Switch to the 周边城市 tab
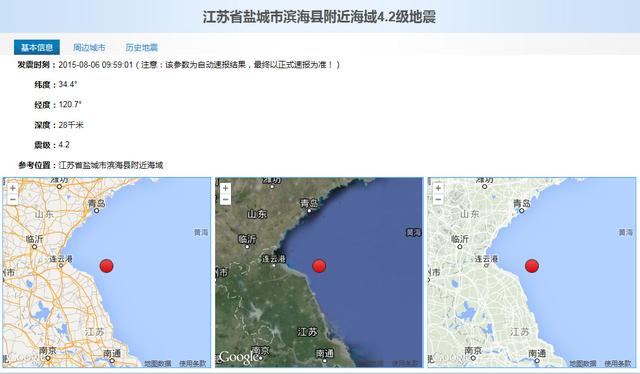This screenshot has height=374, width=640. (x=89, y=47)
